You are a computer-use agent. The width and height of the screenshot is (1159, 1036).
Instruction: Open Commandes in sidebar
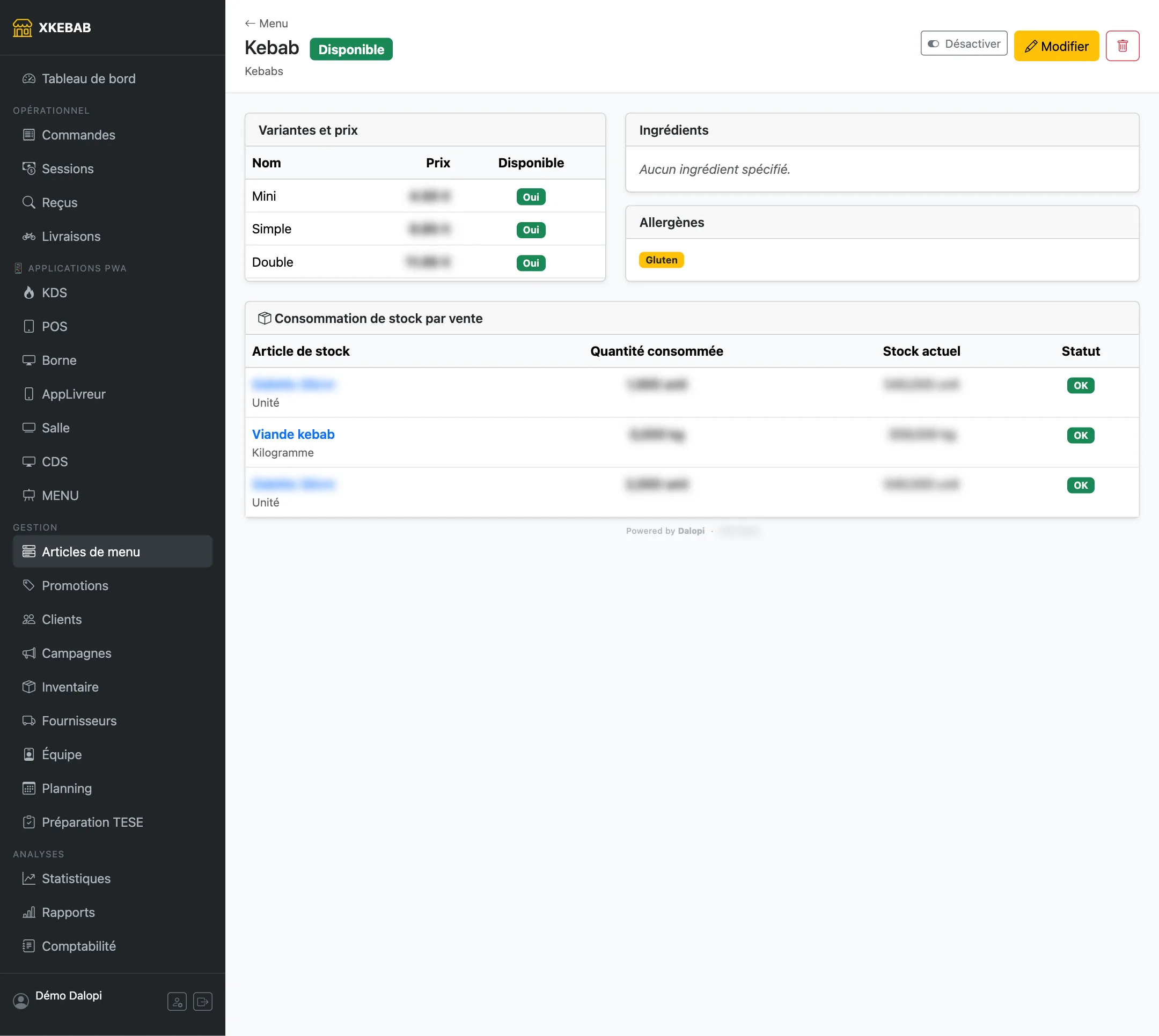113,135
